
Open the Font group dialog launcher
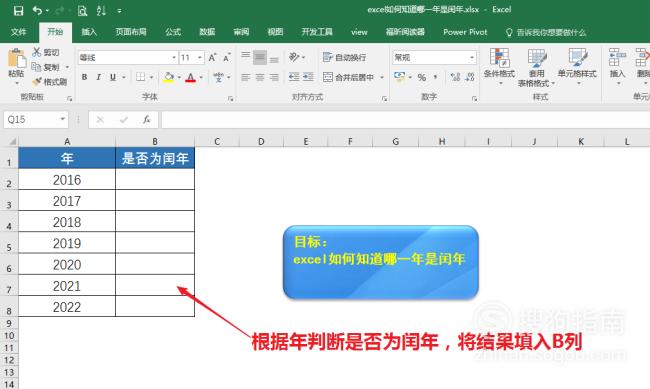[x=230, y=99]
